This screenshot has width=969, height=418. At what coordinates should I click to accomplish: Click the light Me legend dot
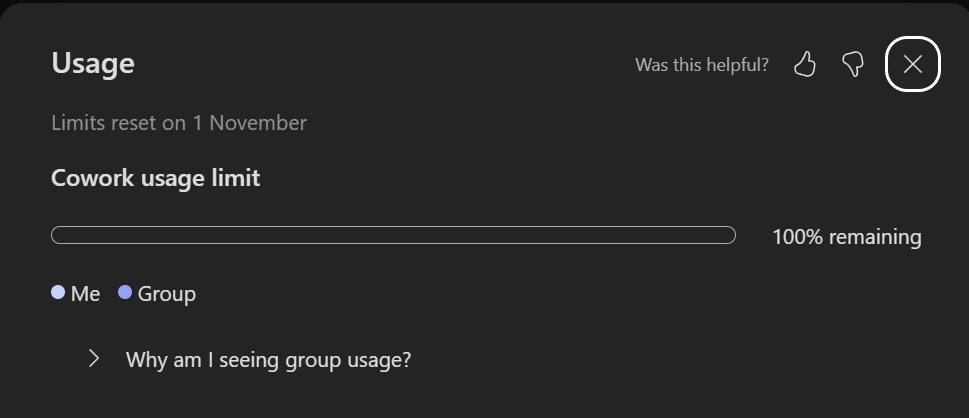pyautogui.click(x=58, y=292)
